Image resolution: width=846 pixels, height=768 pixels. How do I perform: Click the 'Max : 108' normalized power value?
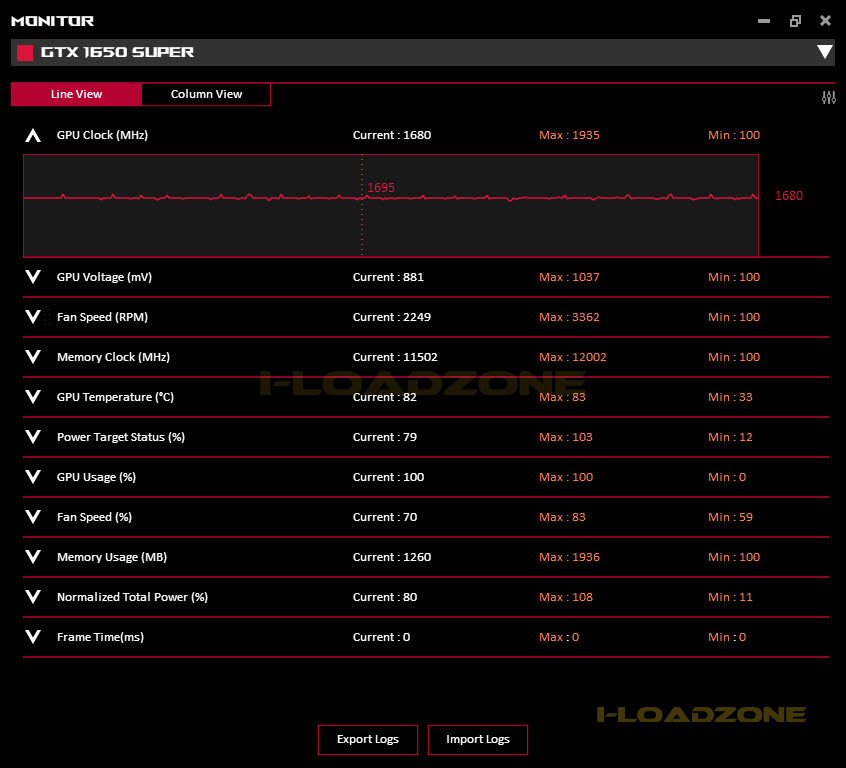565,596
